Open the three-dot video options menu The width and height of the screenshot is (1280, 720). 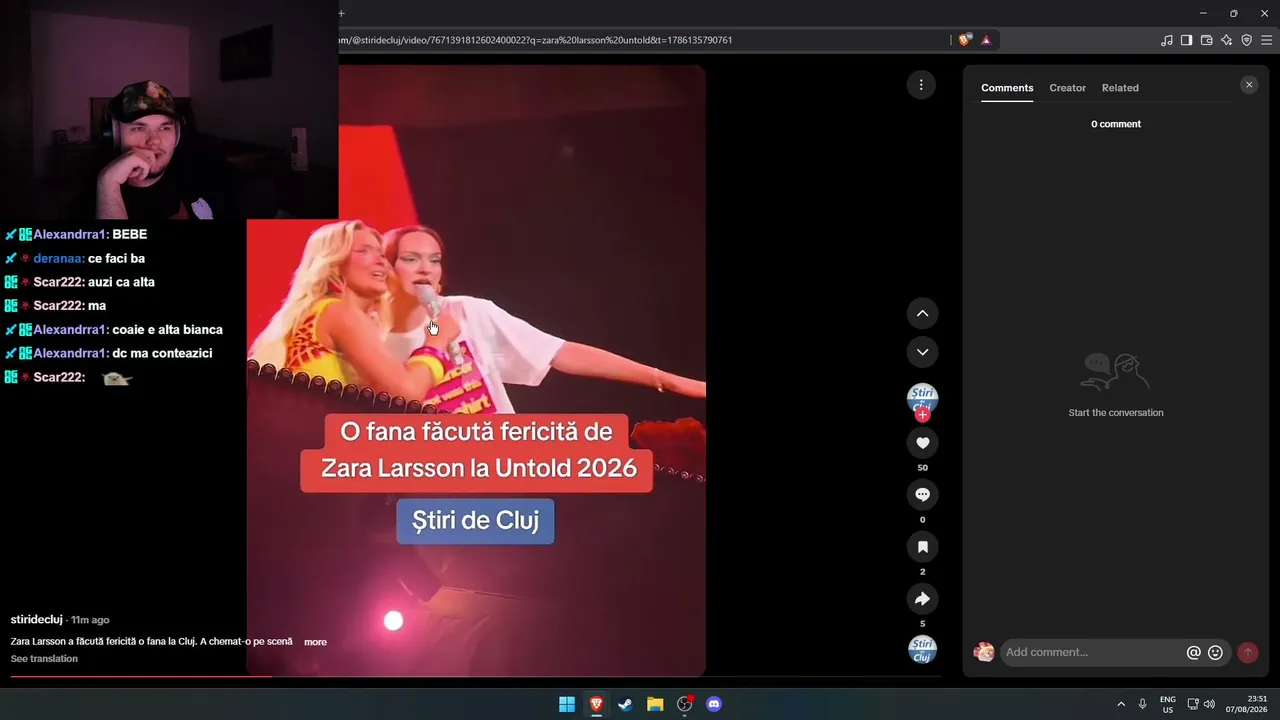(921, 84)
